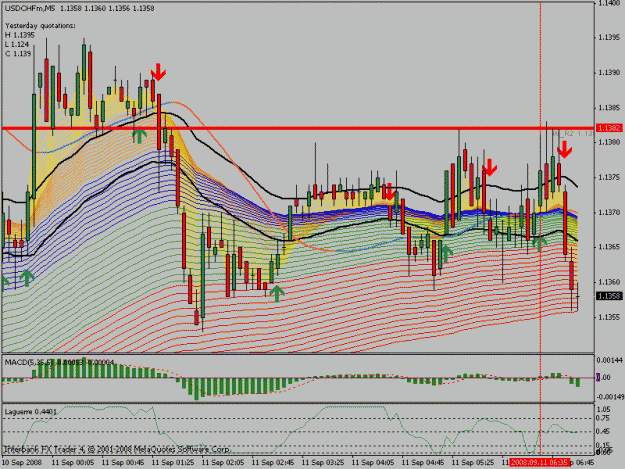This screenshot has height=469, width=625.
Task: Click the 'Laguerre 0.4401' indicator label
Action: pos(31,412)
